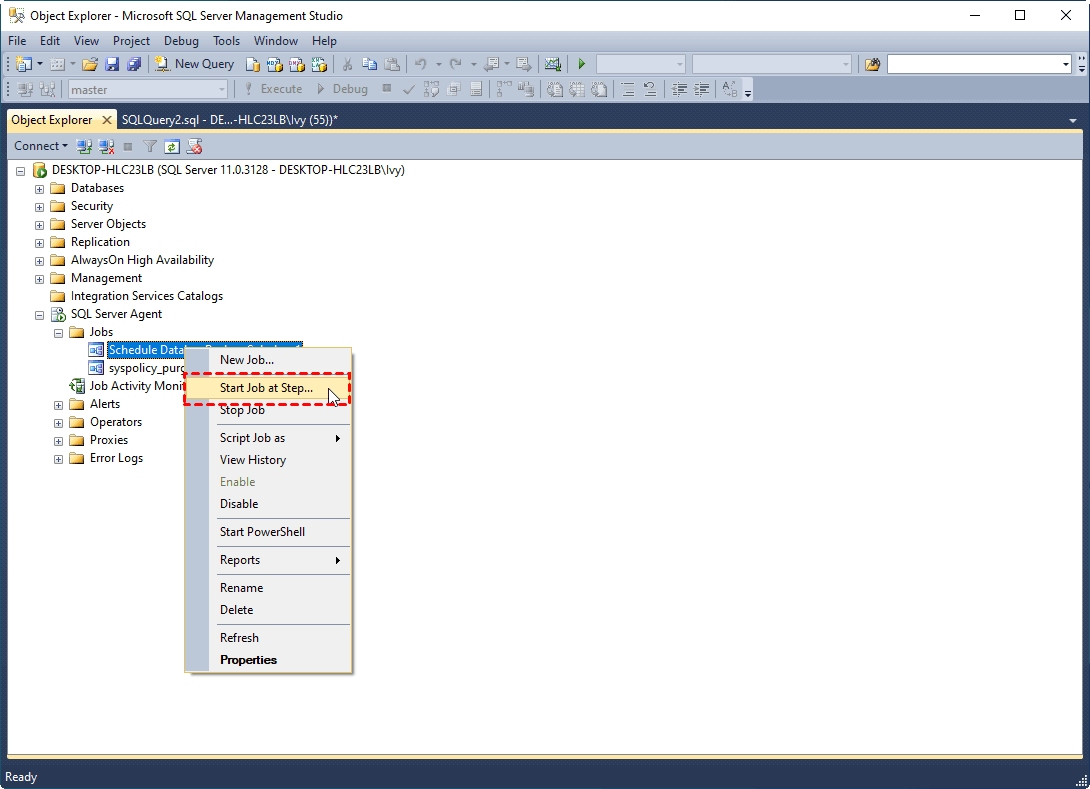Open the Debug menu
1090x789 pixels.
click(181, 41)
